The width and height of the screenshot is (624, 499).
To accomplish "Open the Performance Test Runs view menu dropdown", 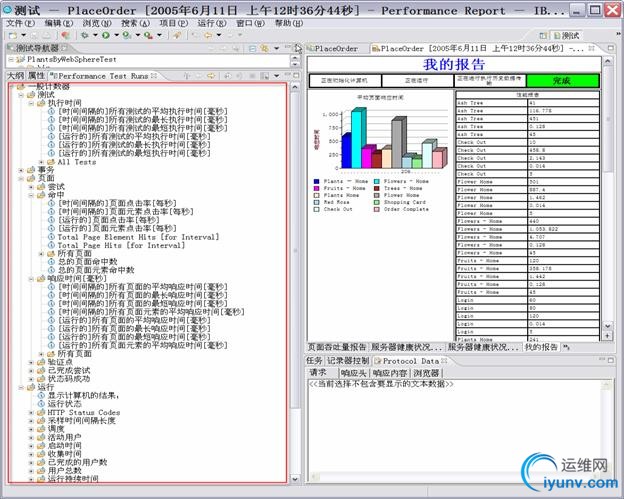I will click(x=277, y=76).
